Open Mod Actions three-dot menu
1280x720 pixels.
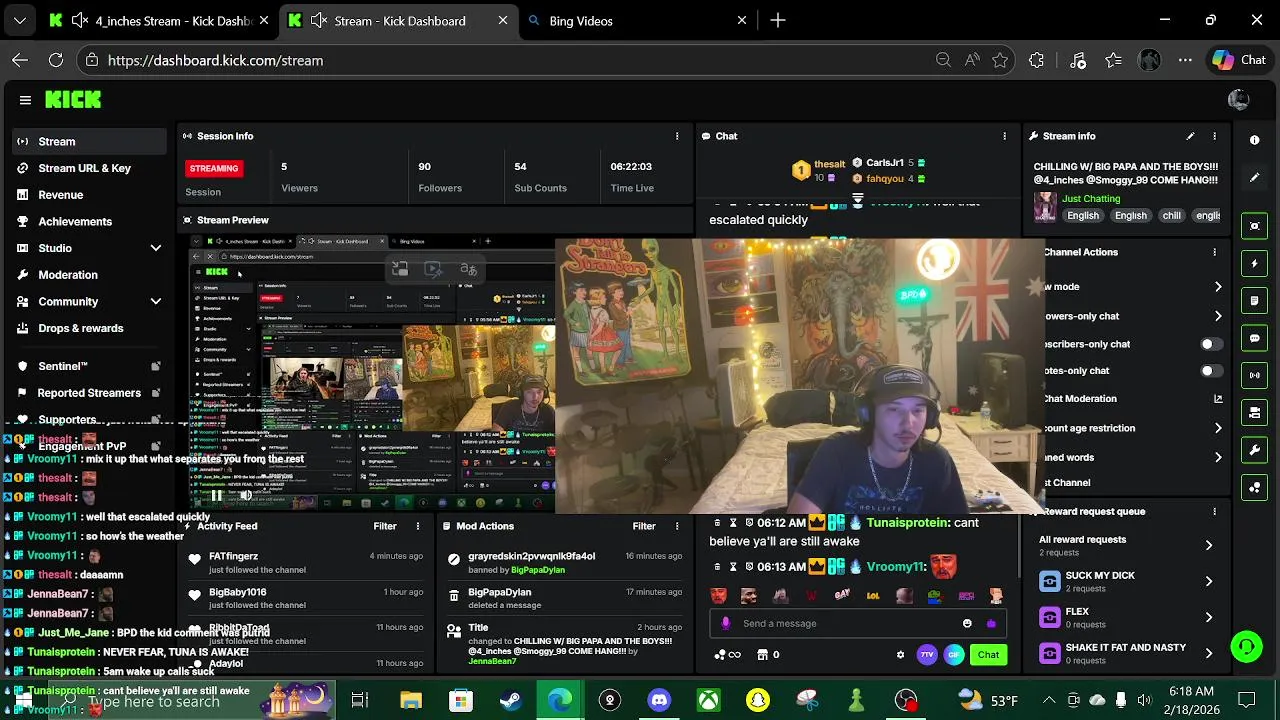[677, 526]
